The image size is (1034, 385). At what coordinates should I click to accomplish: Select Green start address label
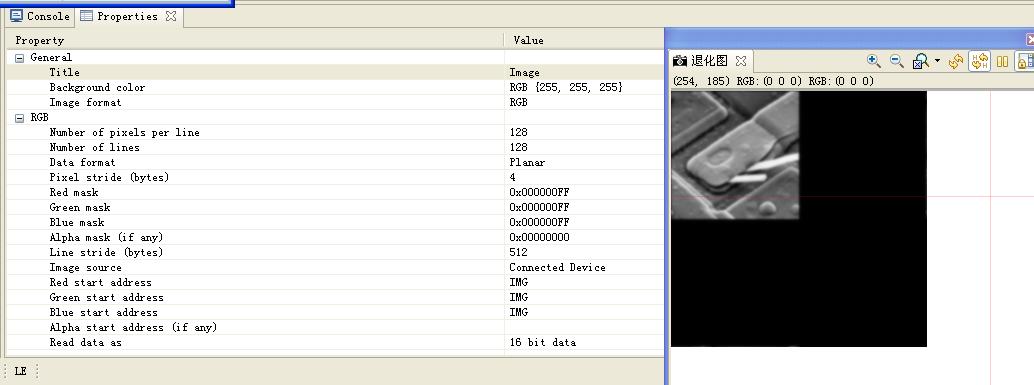106,297
